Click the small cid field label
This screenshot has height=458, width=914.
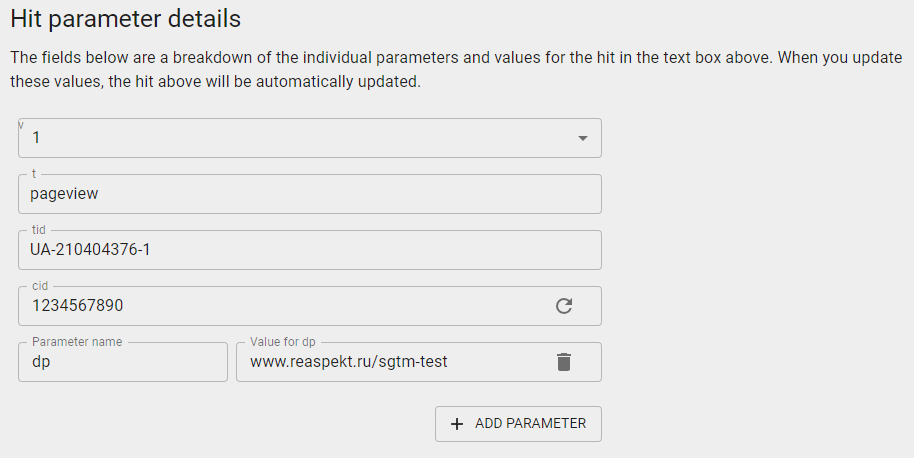[x=40, y=286]
